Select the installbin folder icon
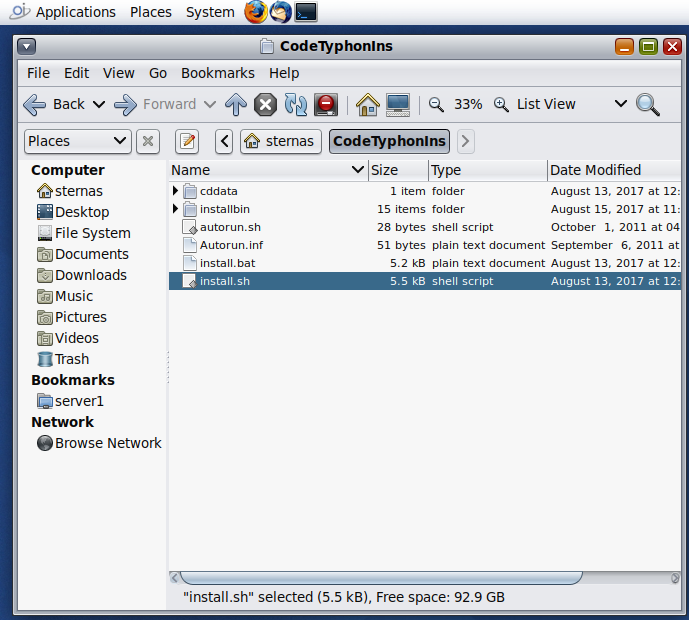Screen dimensions: 689x620 (x=190, y=209)
